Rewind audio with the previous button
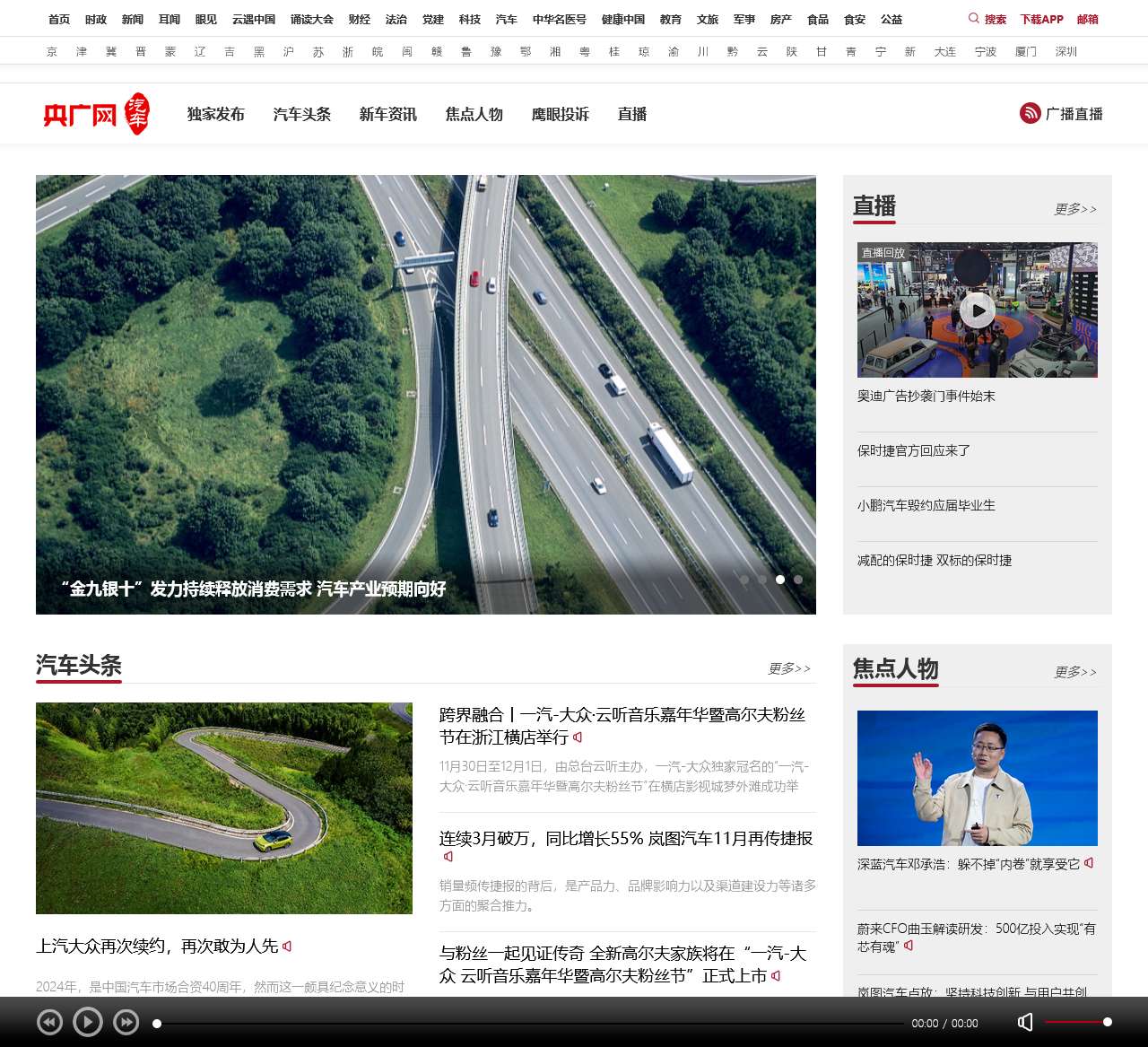The width and height of the screenshot is (1148, 1047). point(49,1022)
